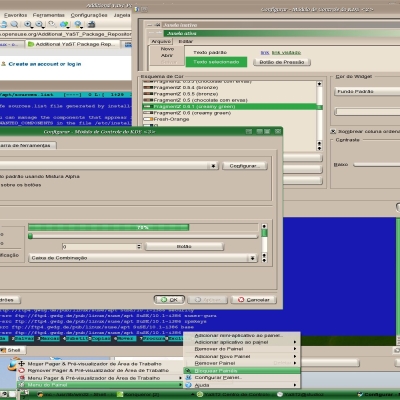Click the light bulb icon in Konqueror toolbar

78,24
